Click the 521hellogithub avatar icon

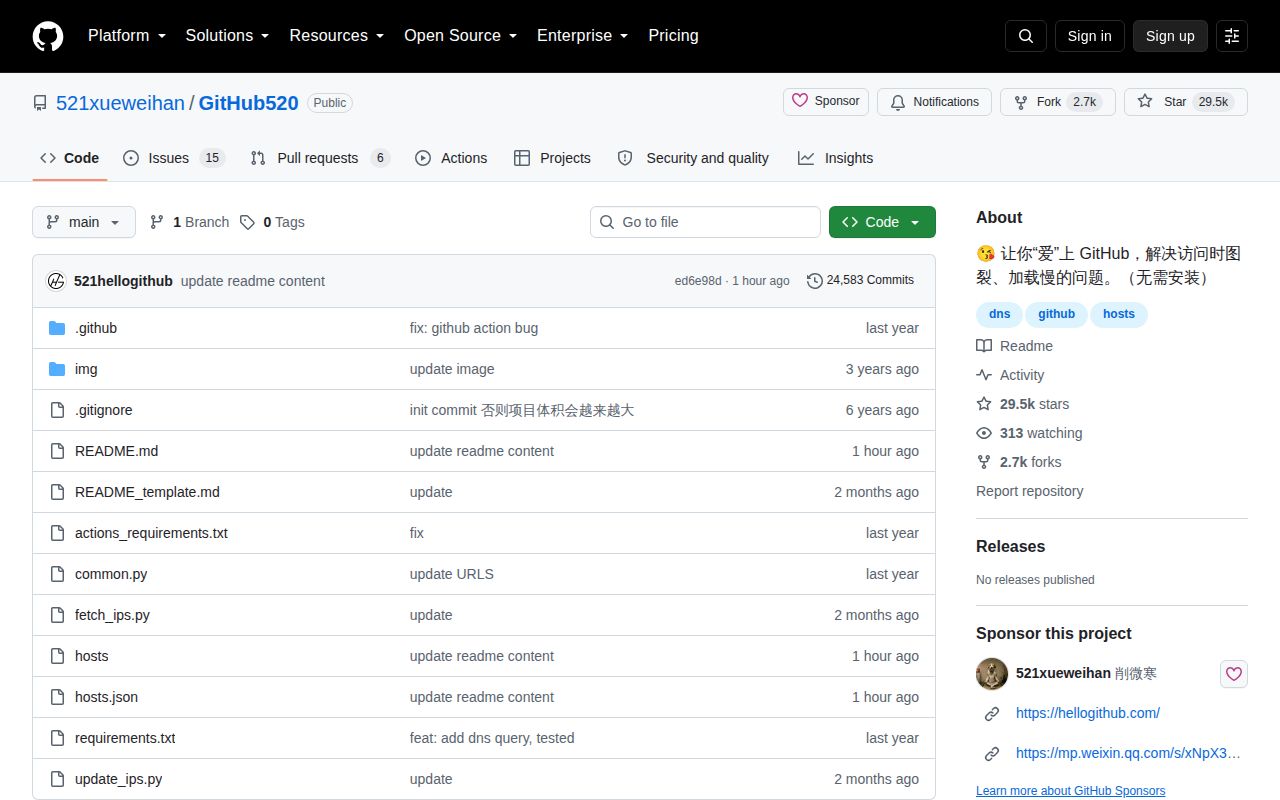pos(57,281)
